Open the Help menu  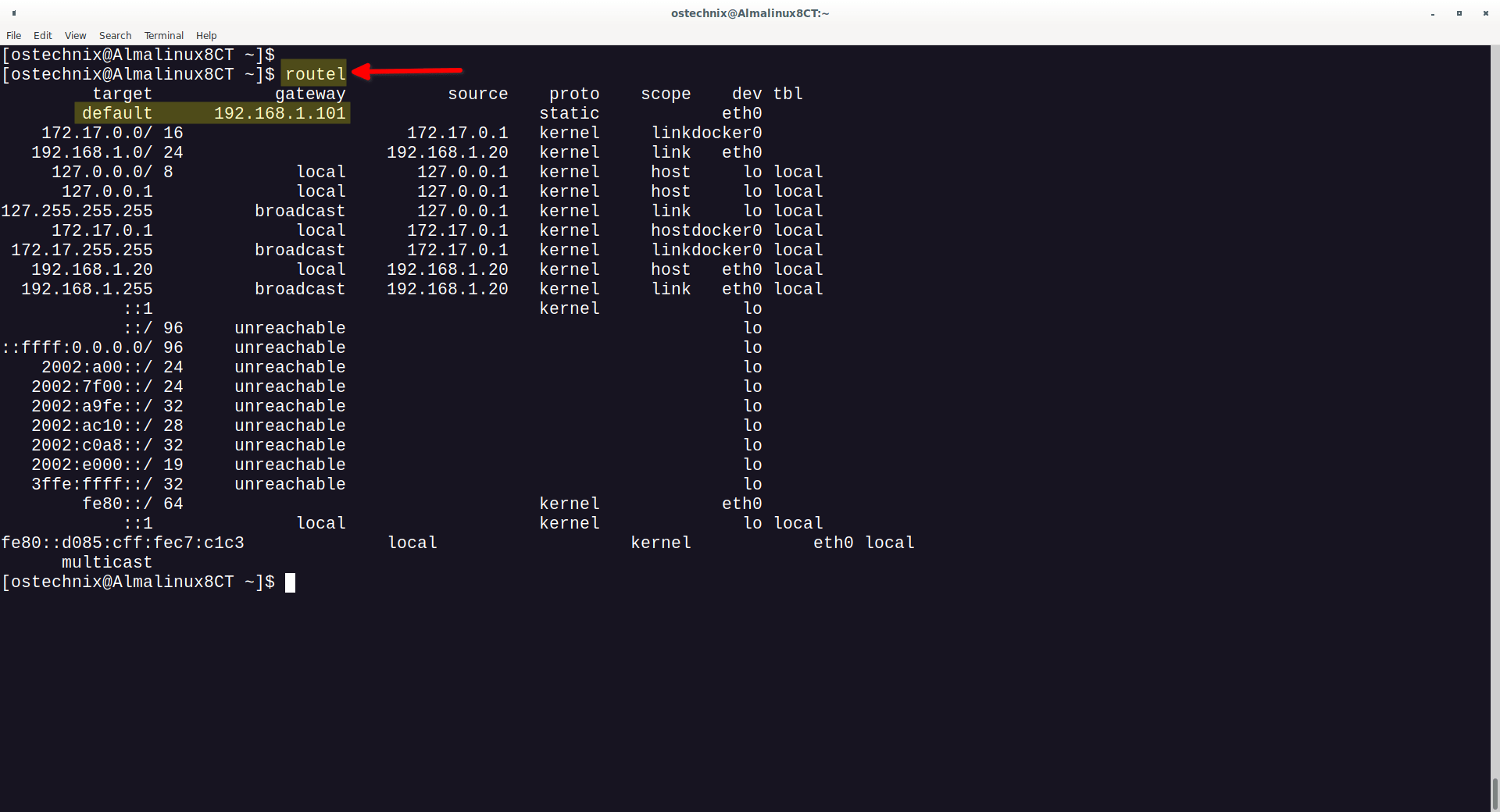206,35
